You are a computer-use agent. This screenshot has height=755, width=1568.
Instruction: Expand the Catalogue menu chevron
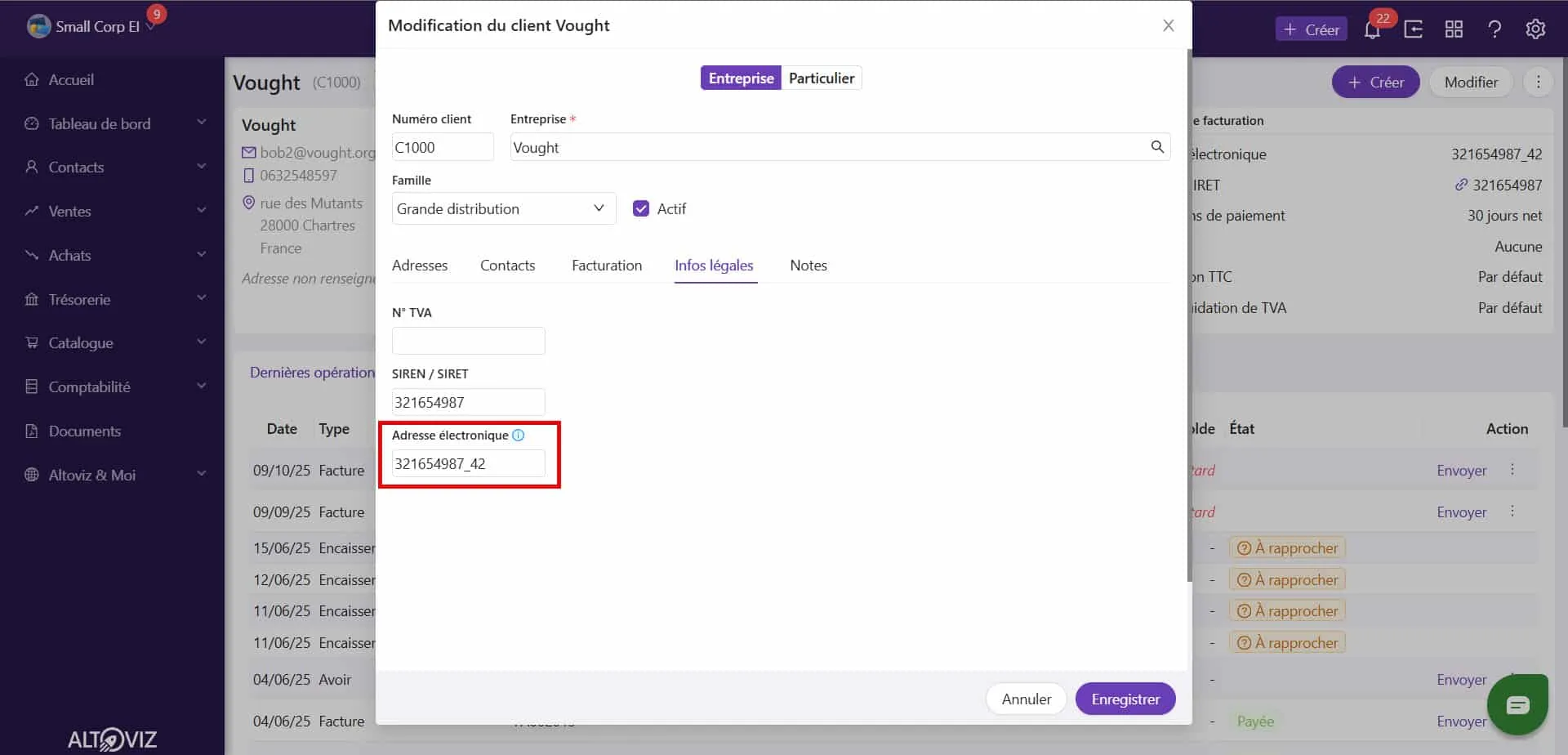pyautogui.click(x=201, y=342)
